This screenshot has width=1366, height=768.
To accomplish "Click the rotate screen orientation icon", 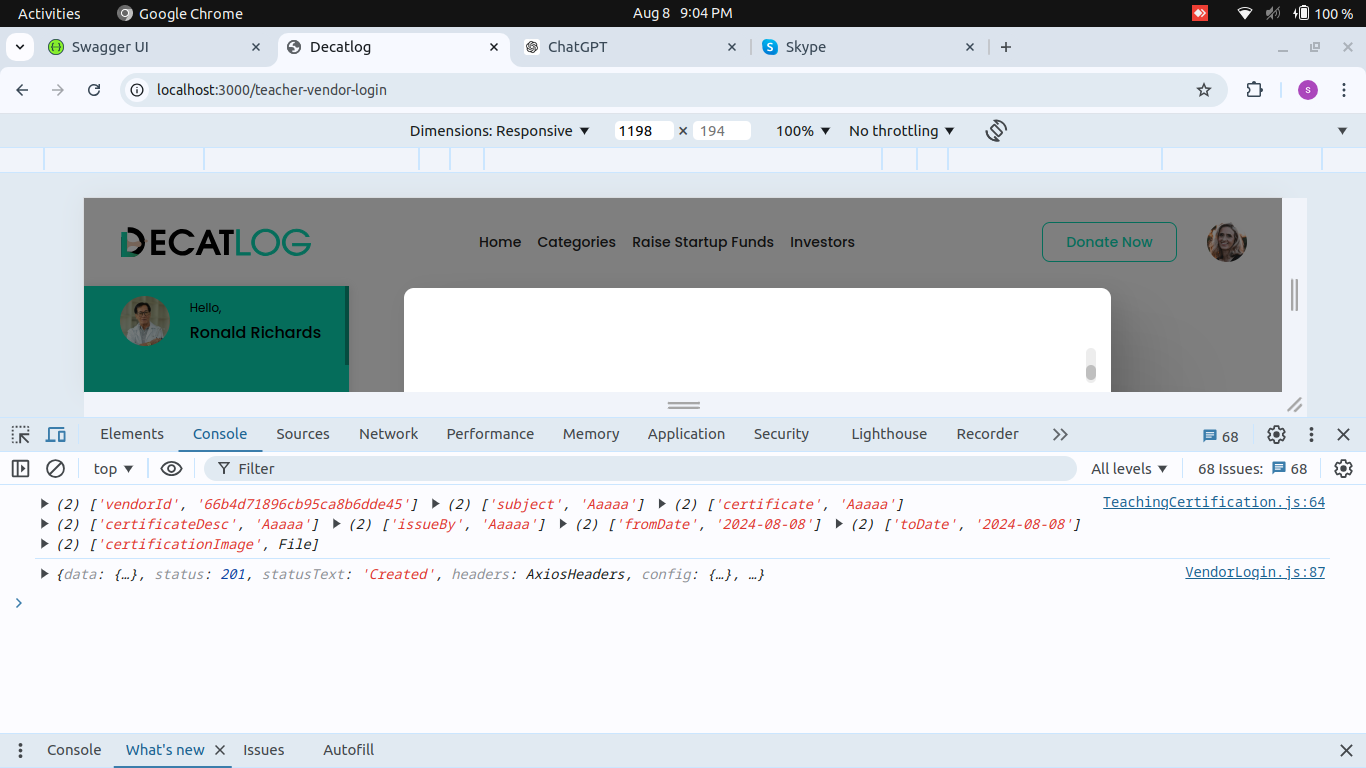I will [995, 131].
